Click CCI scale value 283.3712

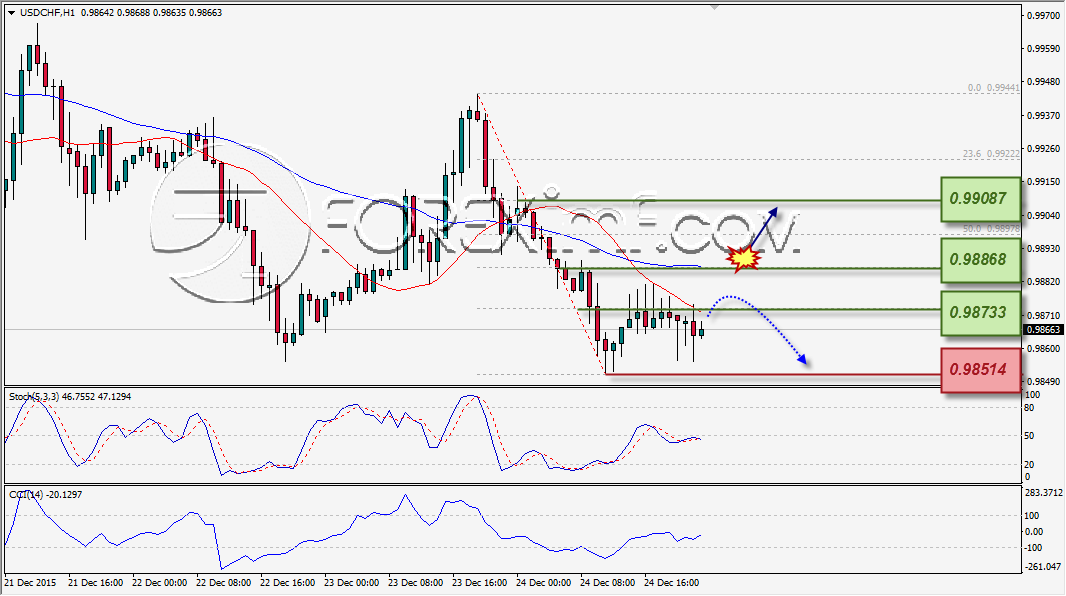pyautogui.click(x=1043, y=493)
